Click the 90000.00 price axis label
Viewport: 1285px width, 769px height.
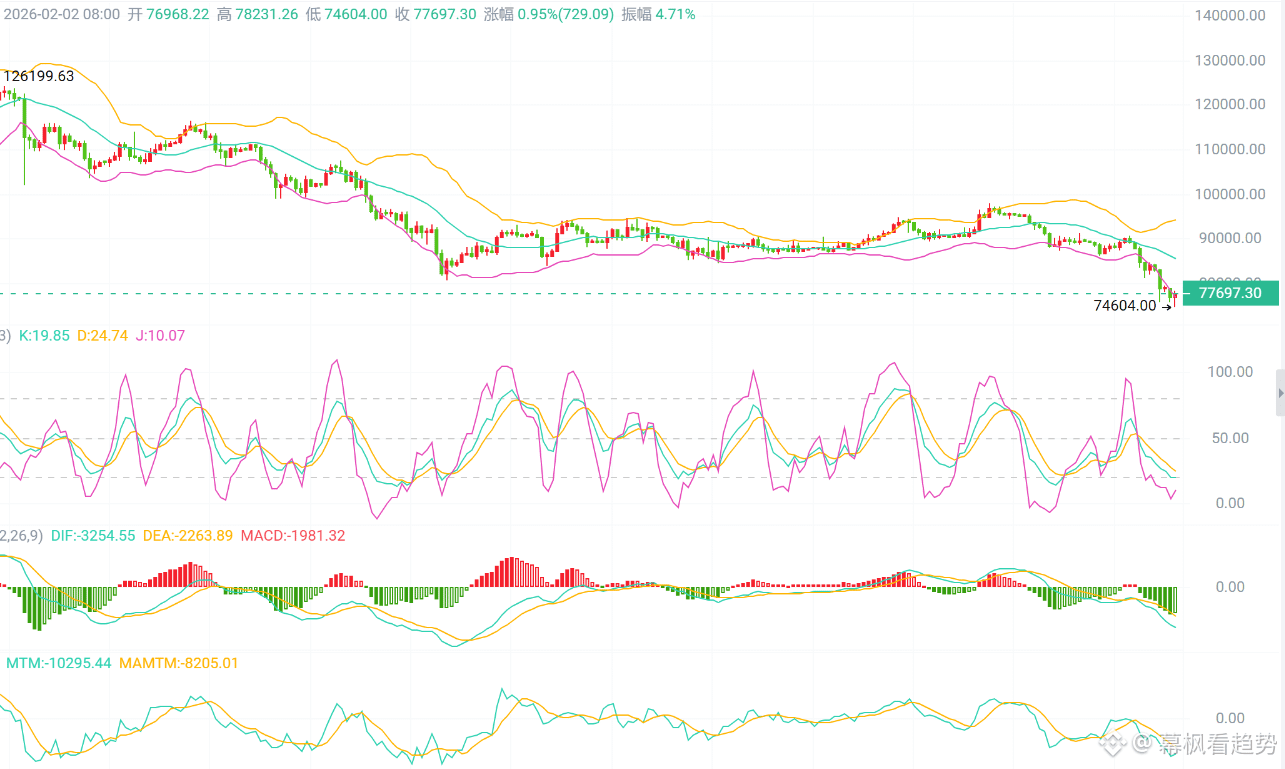click(x=1228, y=238)
